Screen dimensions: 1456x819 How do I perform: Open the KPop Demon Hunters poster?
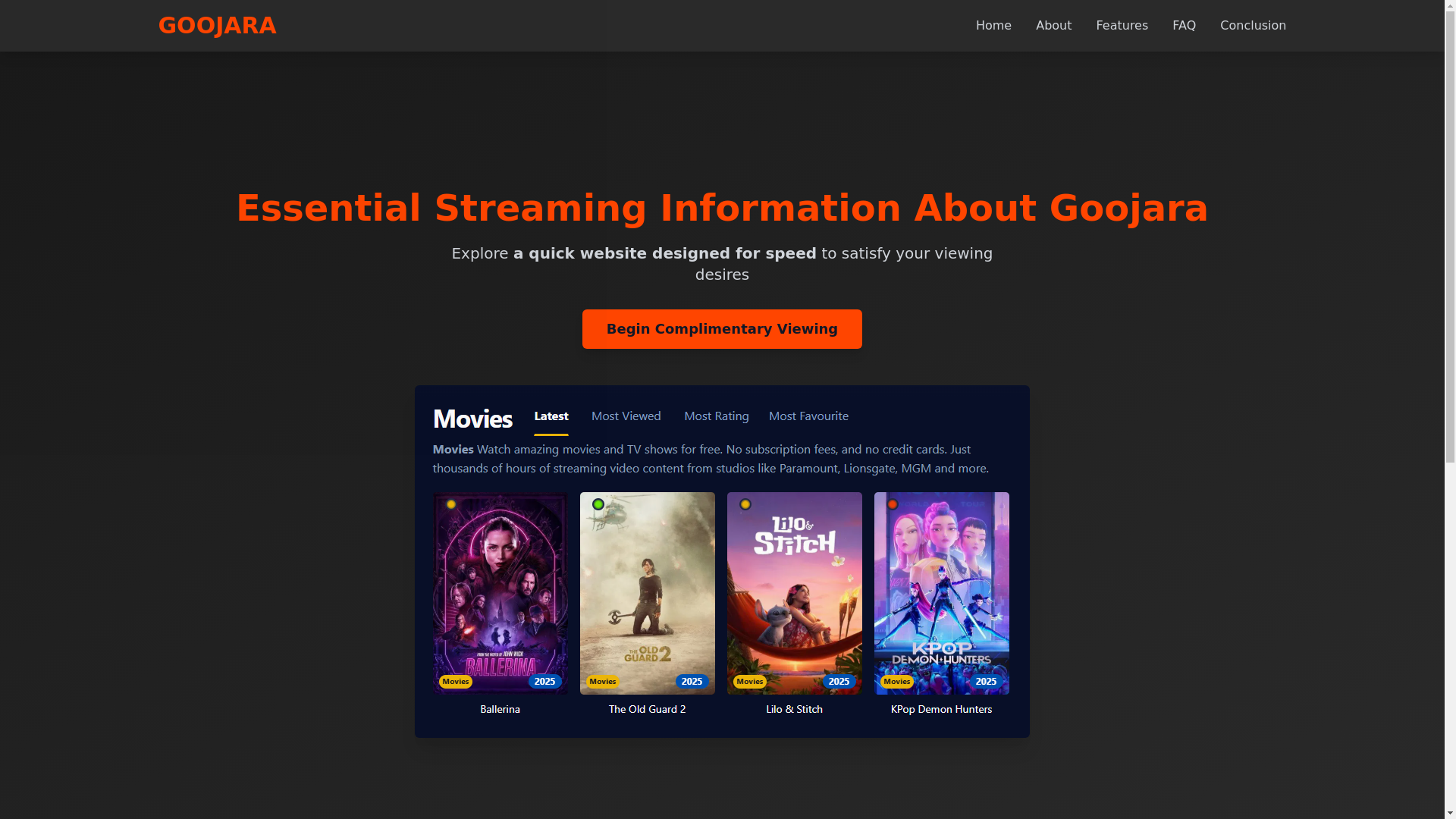pyautogui.click(x=941, y=593)
